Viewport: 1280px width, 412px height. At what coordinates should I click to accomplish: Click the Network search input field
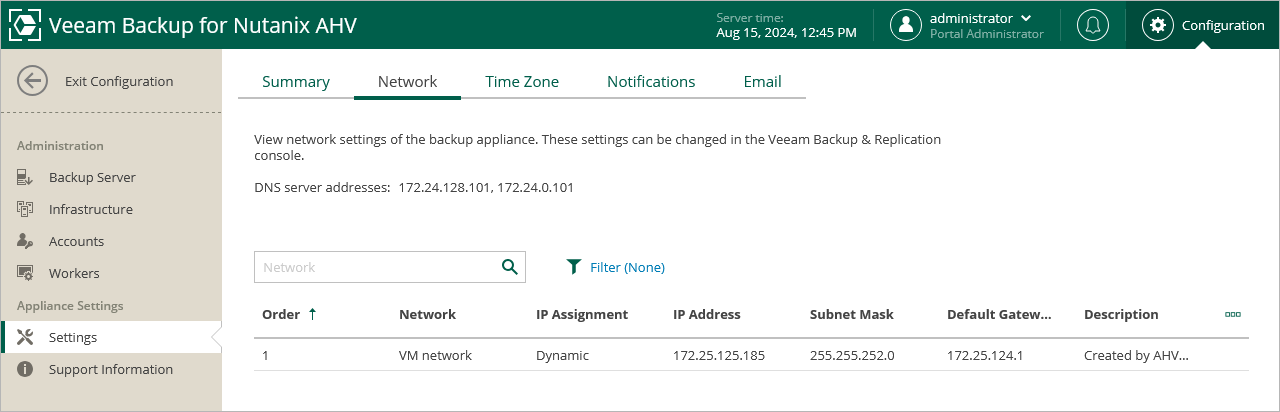(x=375, y=267)
